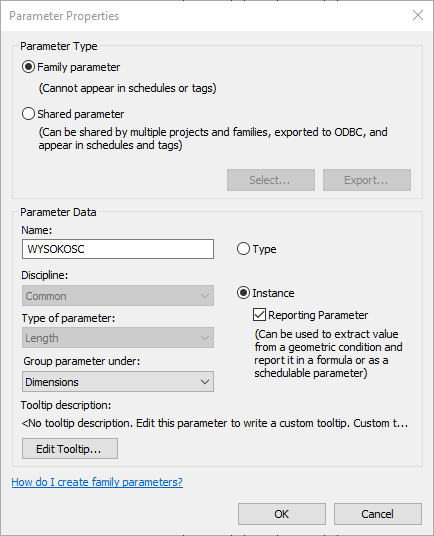Open How do I create family parameters link
Screen dimensions: 434x536
tap(97, 482)
